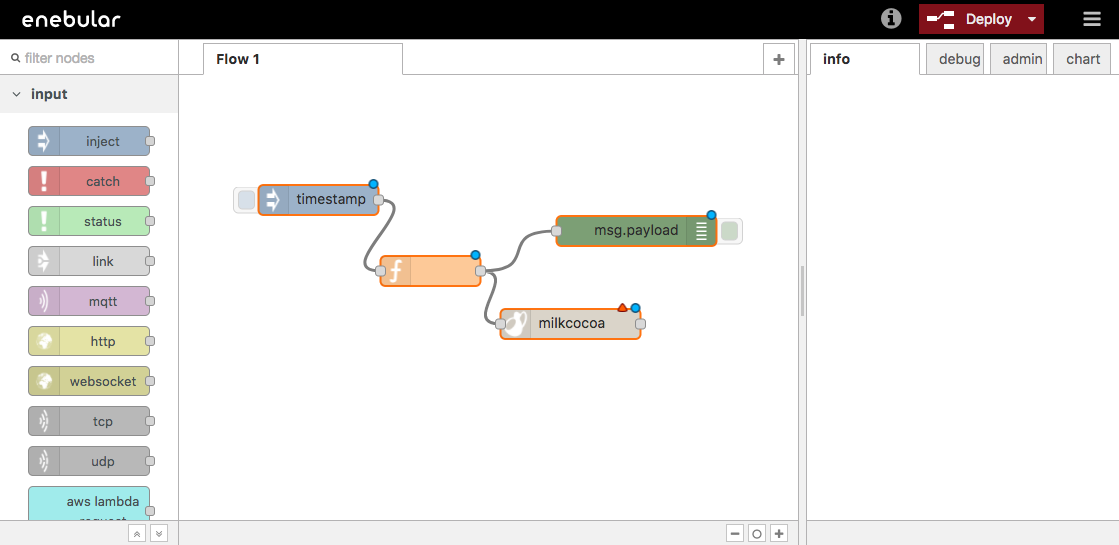The width and height of the screenshot is (1119, 545).
Task: Pick the mqtt node from palette
Action: coord(89,301)
